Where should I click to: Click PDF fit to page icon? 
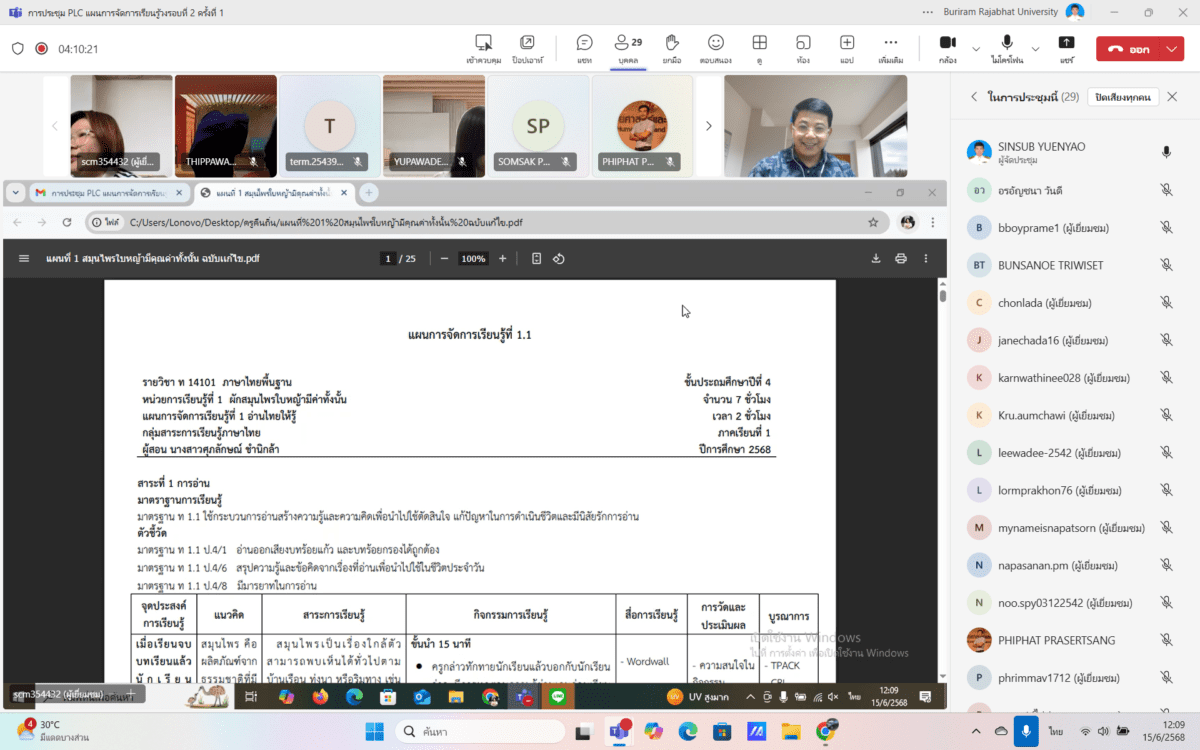(x=536, y=258)
